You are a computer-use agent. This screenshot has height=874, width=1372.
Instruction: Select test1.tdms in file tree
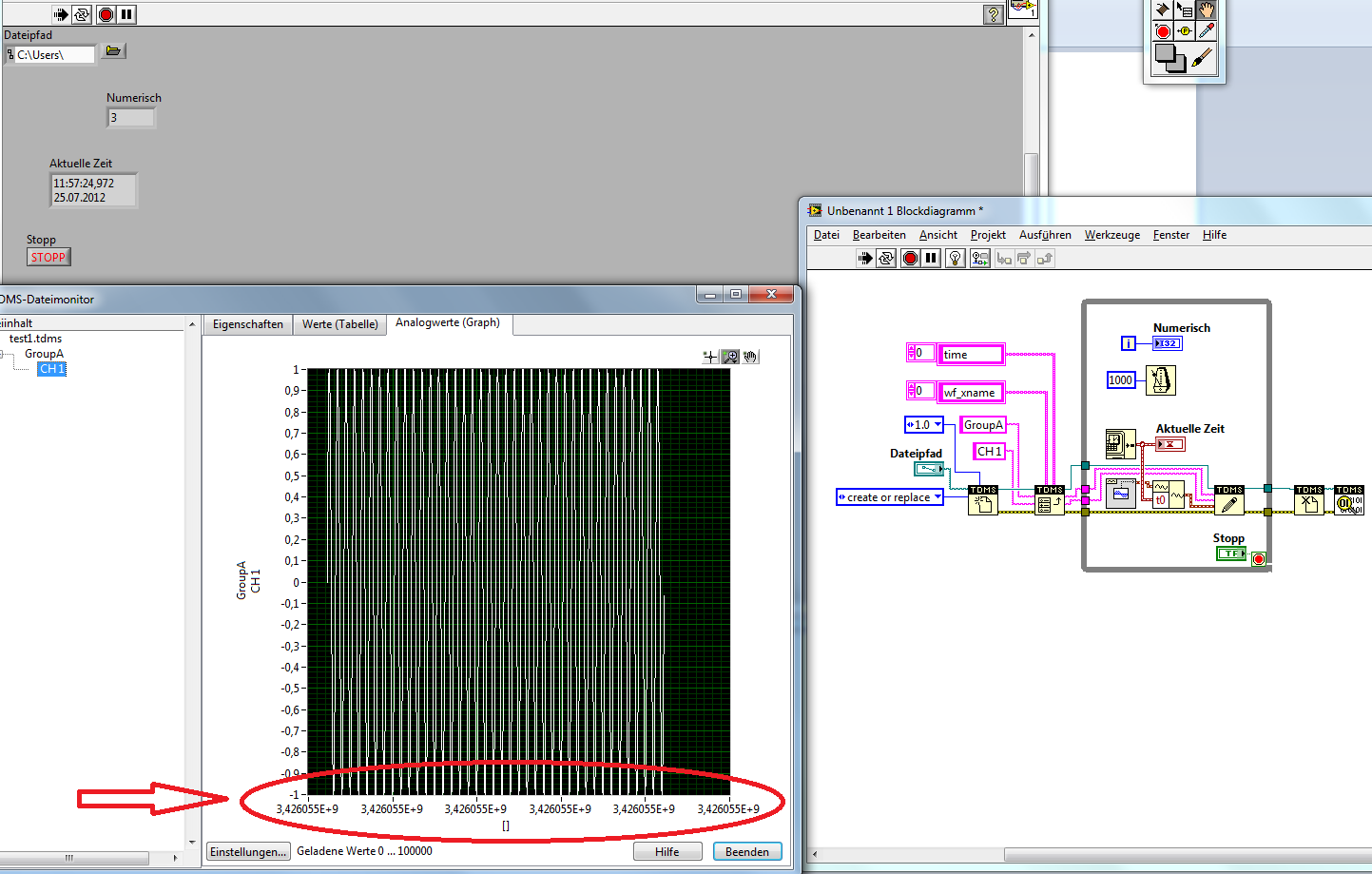(35, 339)
